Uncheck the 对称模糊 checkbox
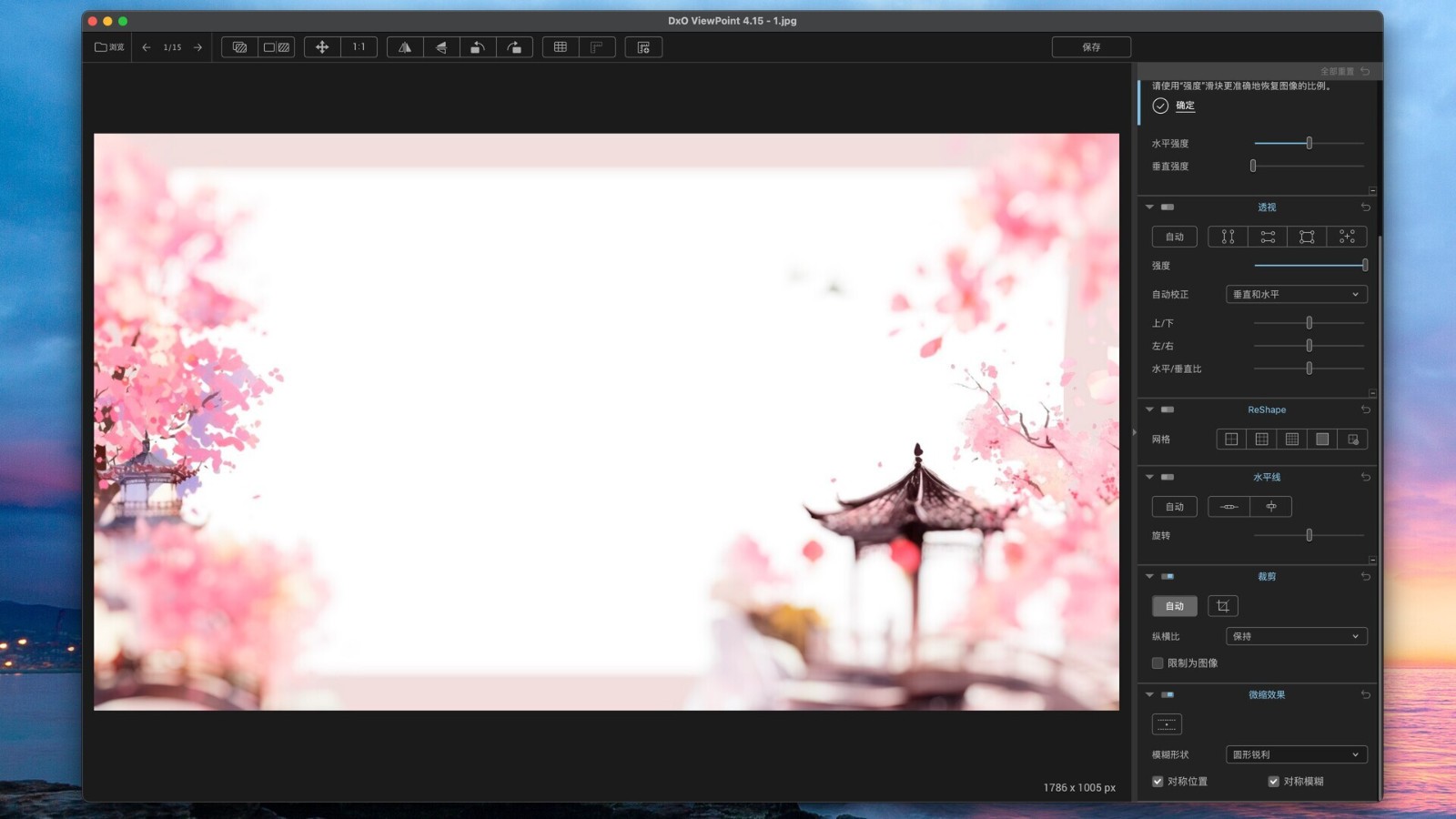Image resolution: width=1456 pixels, height=819 pixels. 1273,782
